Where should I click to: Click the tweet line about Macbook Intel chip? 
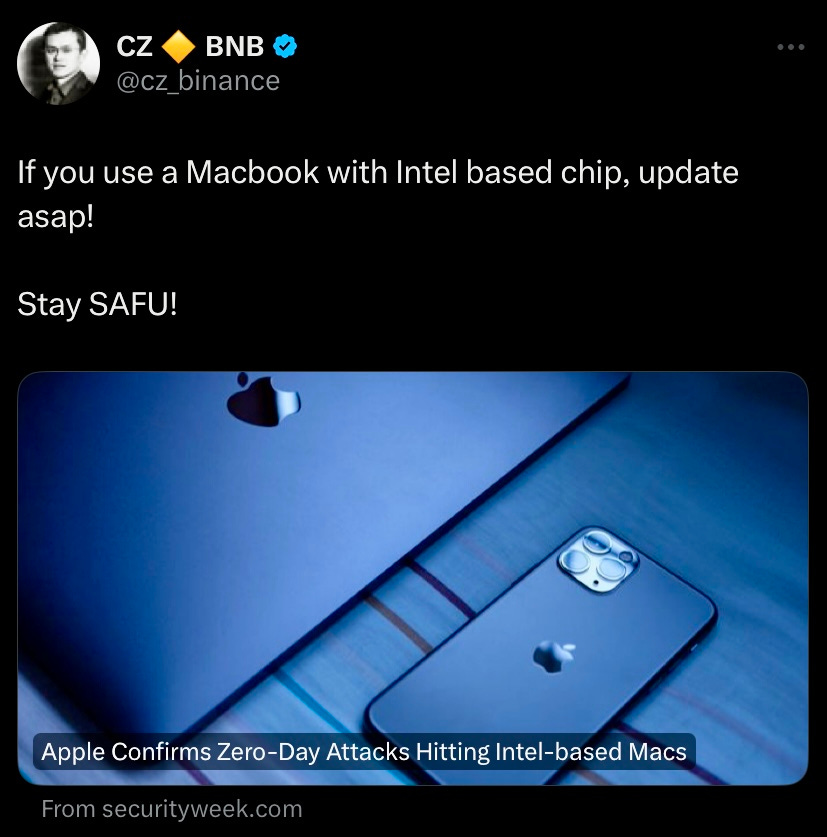[378, 172]
